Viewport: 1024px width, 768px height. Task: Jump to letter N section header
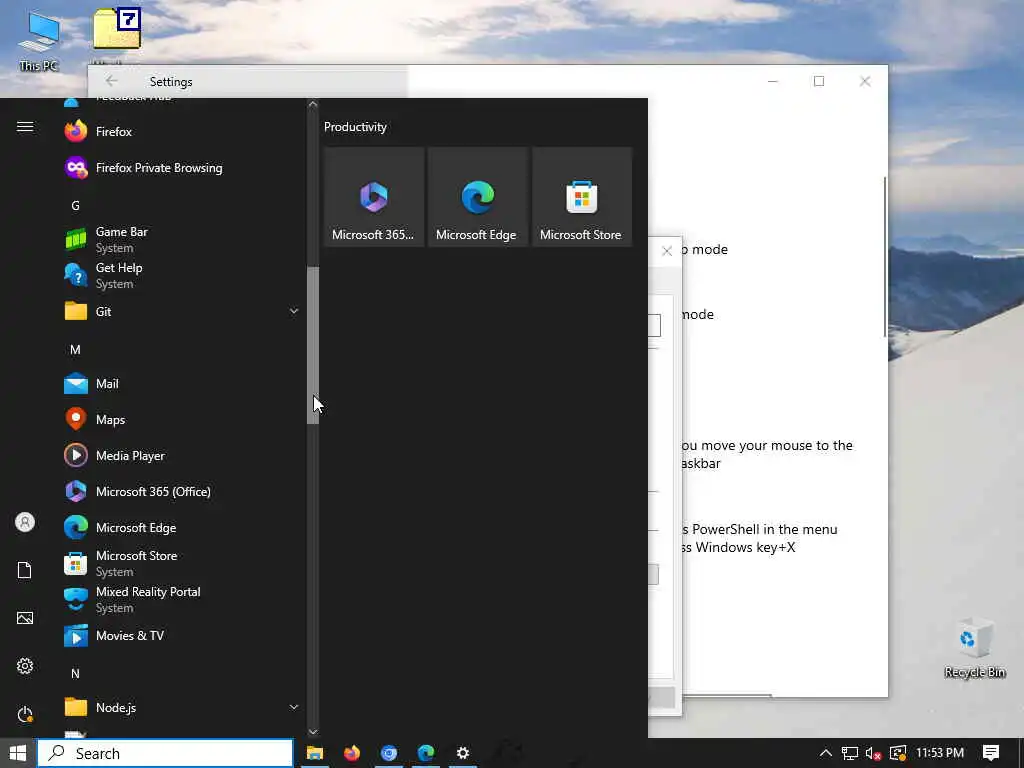click(76, 673)
